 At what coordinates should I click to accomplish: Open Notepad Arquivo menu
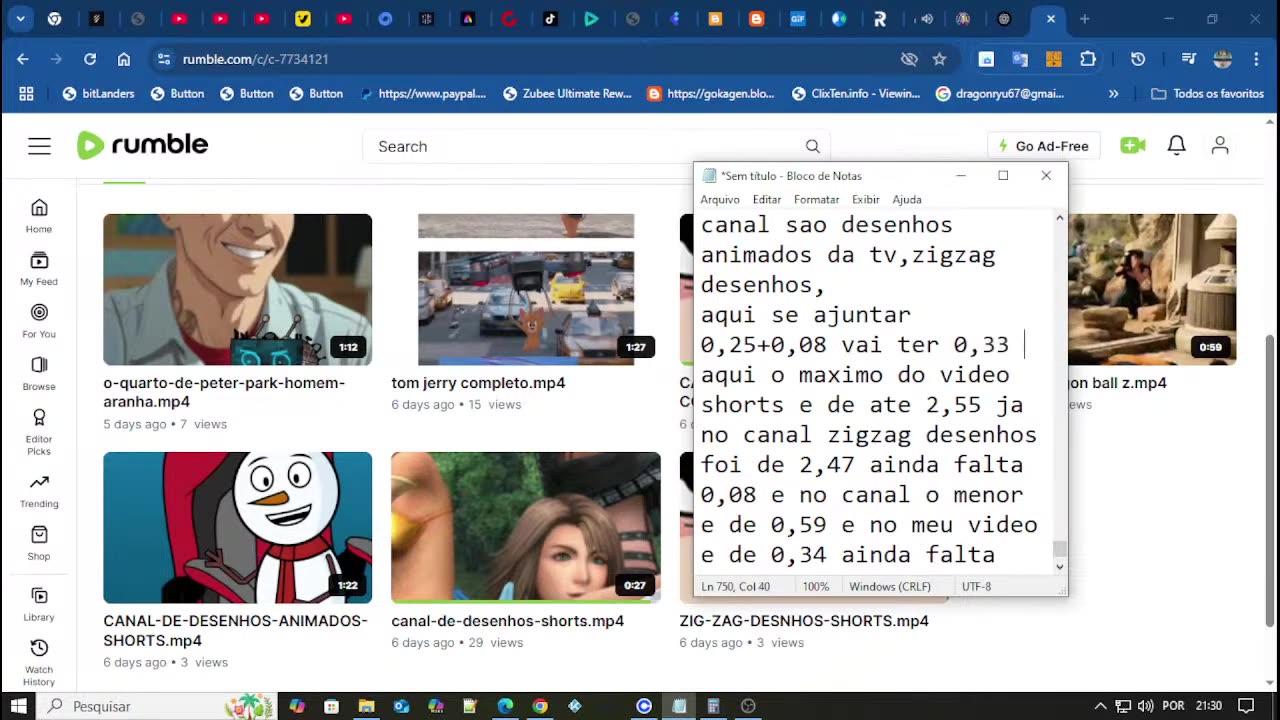[x=720, y=200]
